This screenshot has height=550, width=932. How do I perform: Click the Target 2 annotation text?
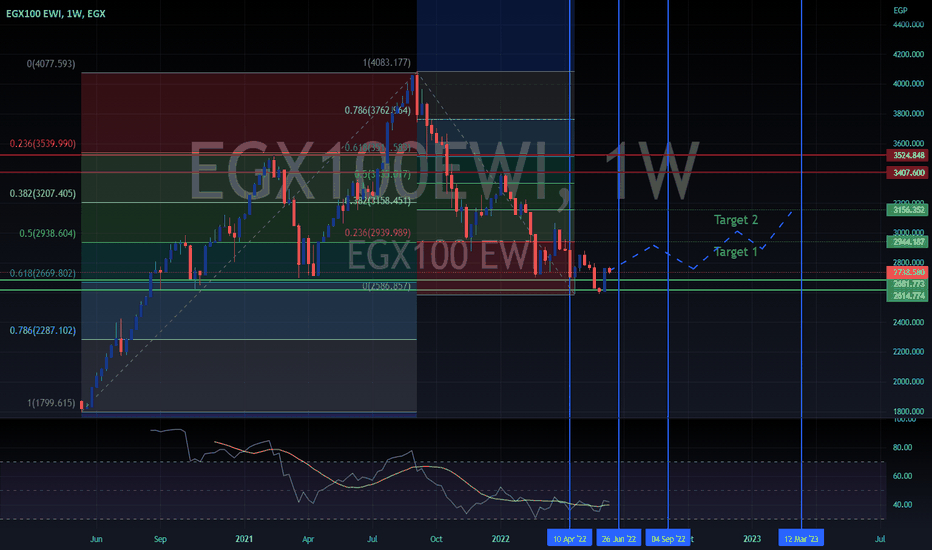(x=736, y=220)
